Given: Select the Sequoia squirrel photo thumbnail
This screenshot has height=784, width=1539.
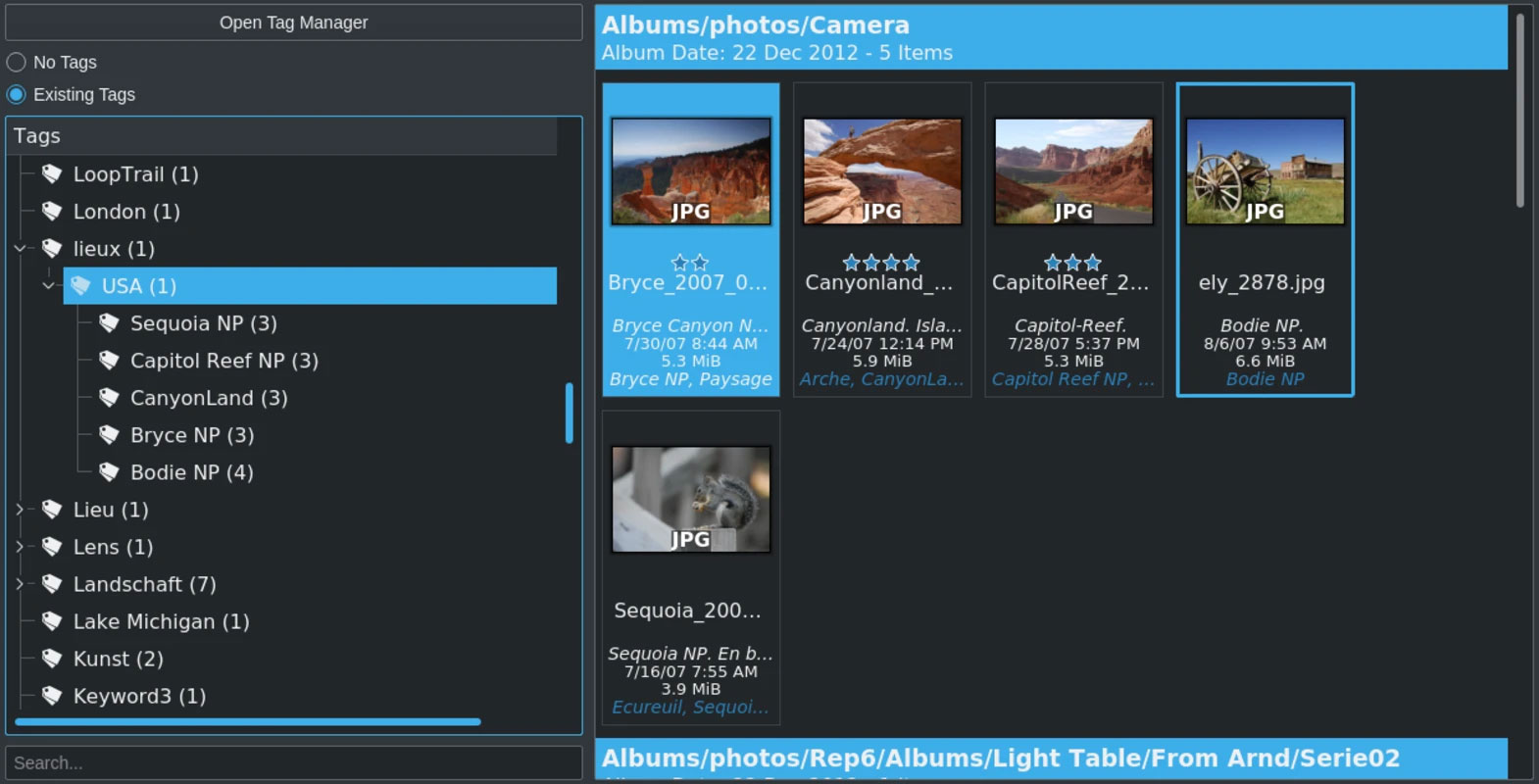Looking at the screenshot, I should [x=691, y=500].
